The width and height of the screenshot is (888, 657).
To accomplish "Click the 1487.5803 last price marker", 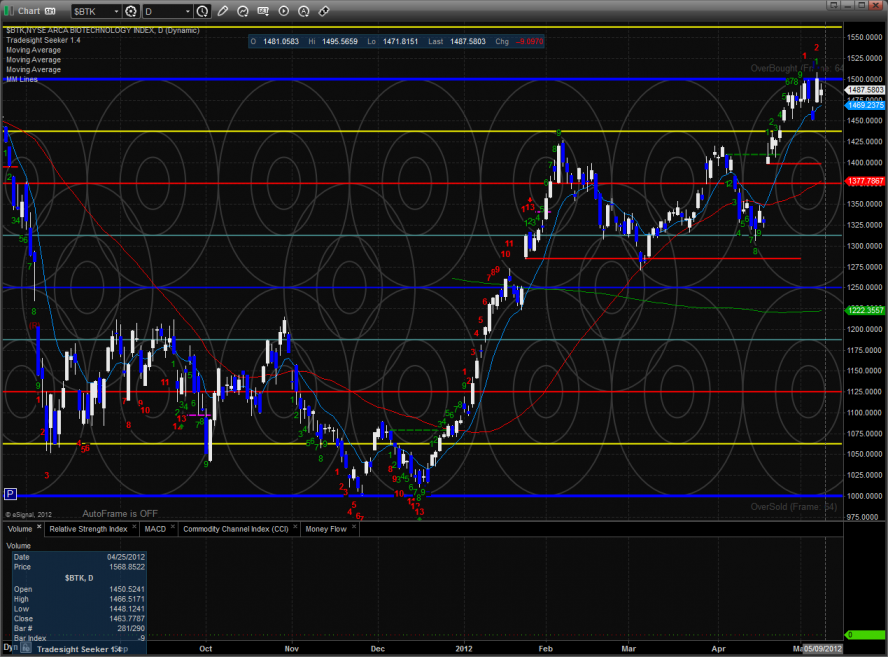I will (865, 89).
